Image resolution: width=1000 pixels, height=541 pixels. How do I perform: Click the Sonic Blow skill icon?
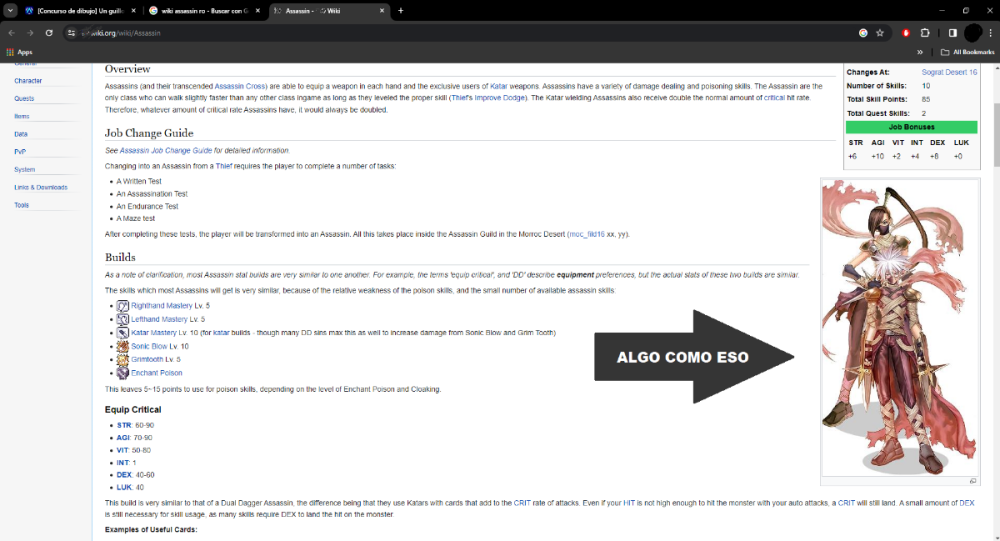123,346
